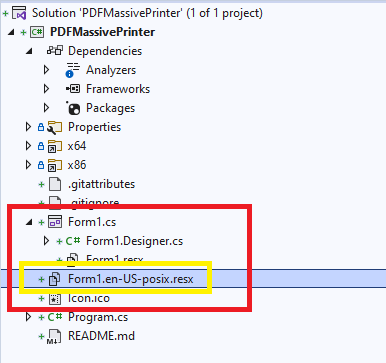Collapse the Dependencies node
Viewport: 386px width, 363px height.
click(29, 51)
